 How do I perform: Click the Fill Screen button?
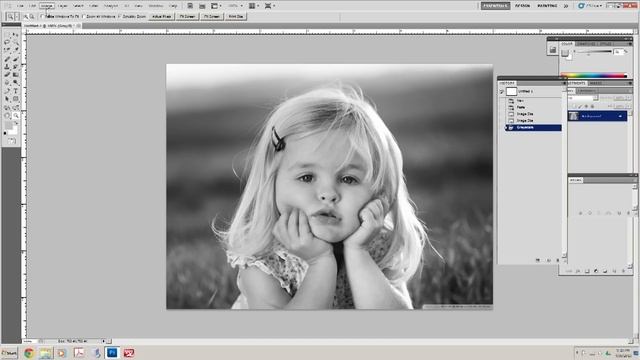pos(212,16)
